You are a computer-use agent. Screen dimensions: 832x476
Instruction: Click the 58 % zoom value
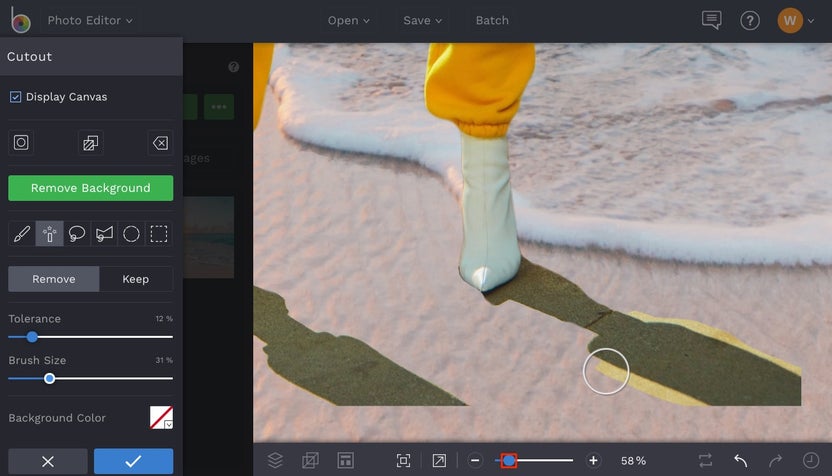tap(634, 461)
